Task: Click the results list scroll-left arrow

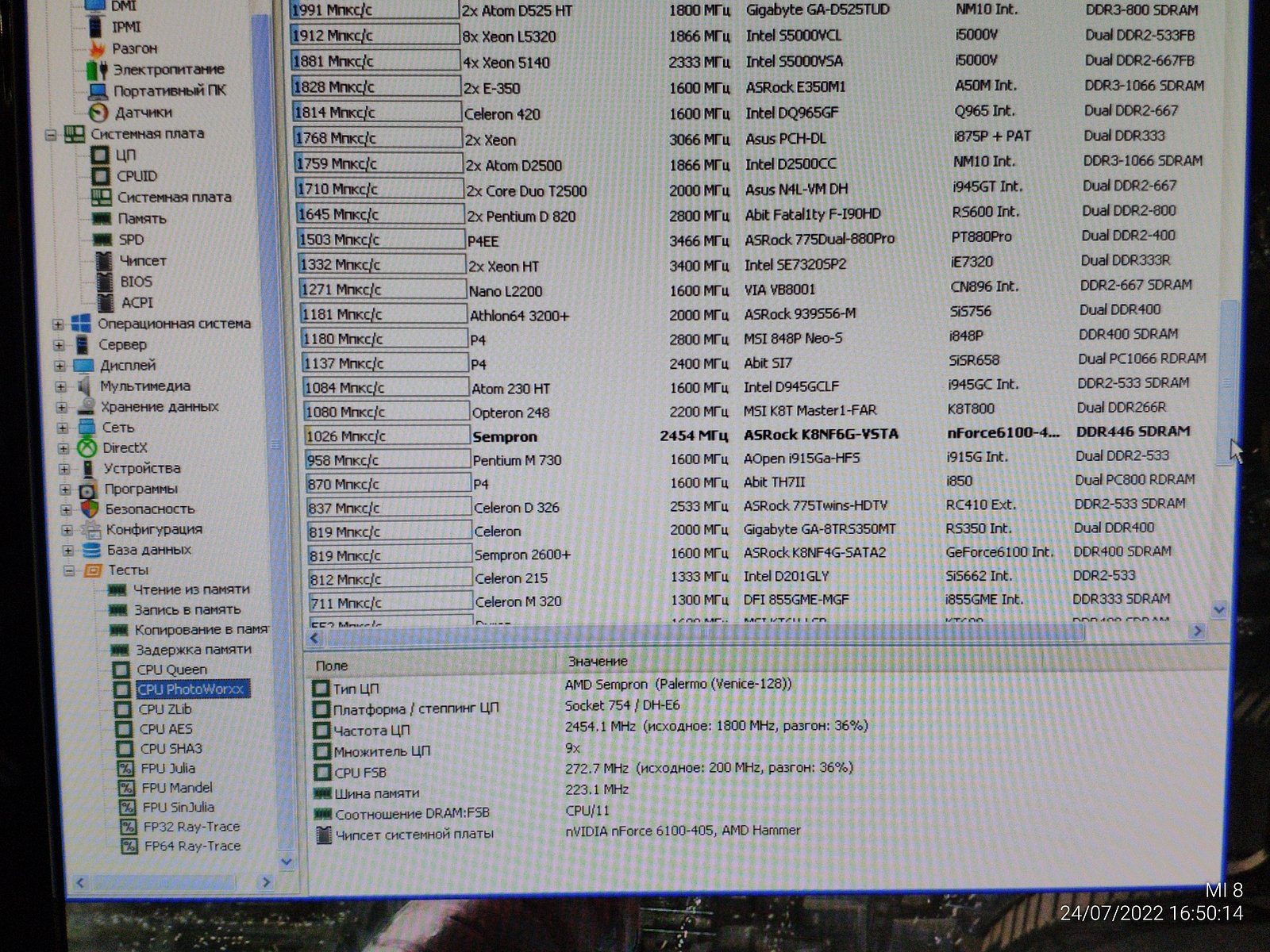Action: pyautogui.click(x=315, y=639)
